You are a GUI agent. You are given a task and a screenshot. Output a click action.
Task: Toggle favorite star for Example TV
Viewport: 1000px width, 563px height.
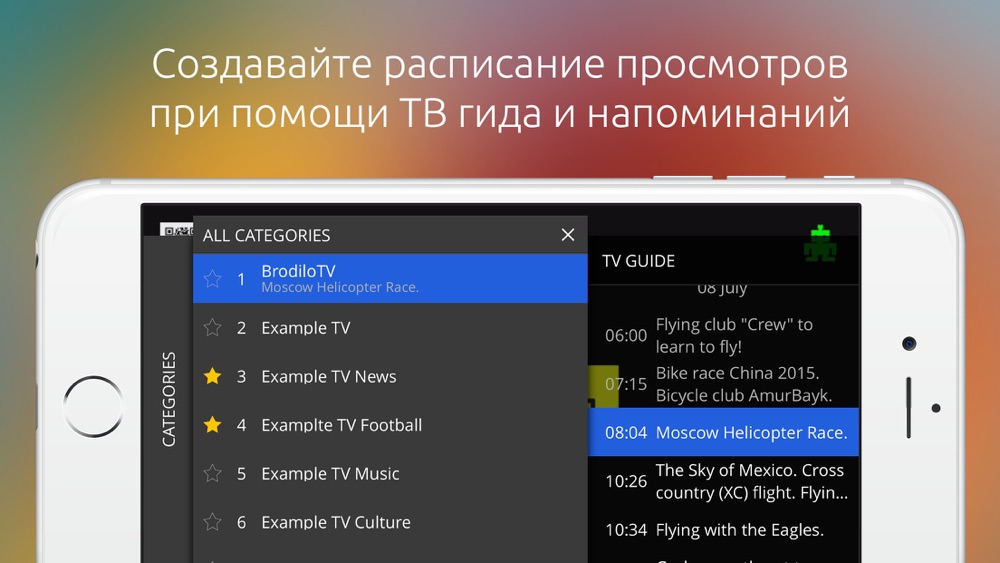pyautogui.click(x=212, y=328)
